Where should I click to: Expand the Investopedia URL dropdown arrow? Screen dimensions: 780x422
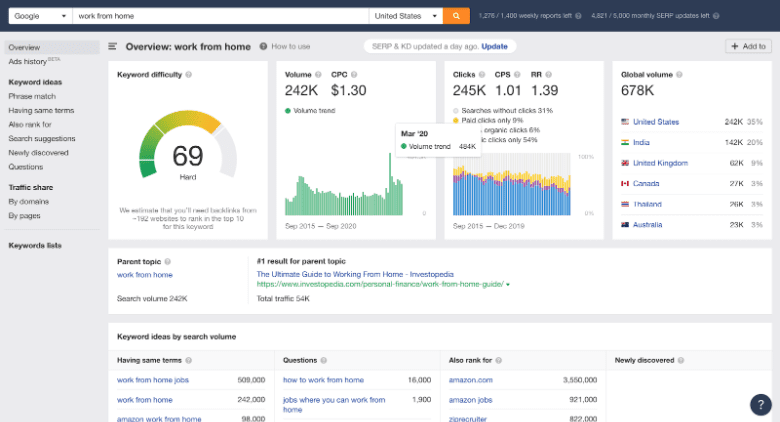508,285
